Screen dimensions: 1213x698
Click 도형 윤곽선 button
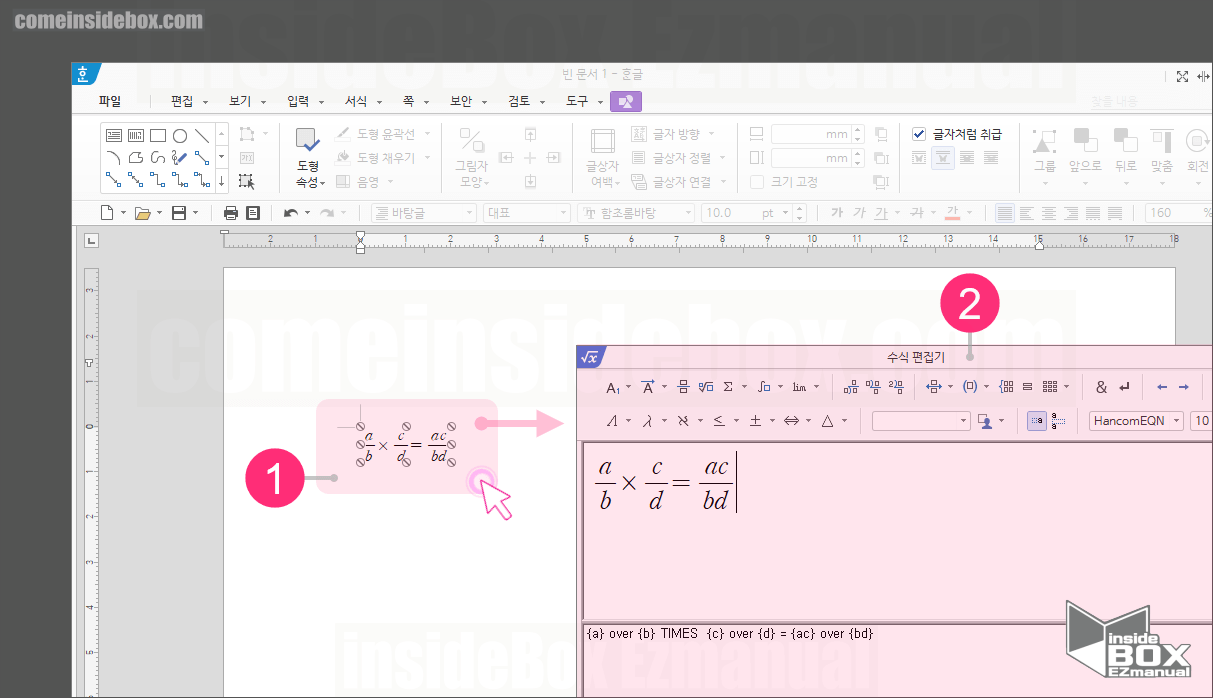pyautogui.click(x=383, y=133)
